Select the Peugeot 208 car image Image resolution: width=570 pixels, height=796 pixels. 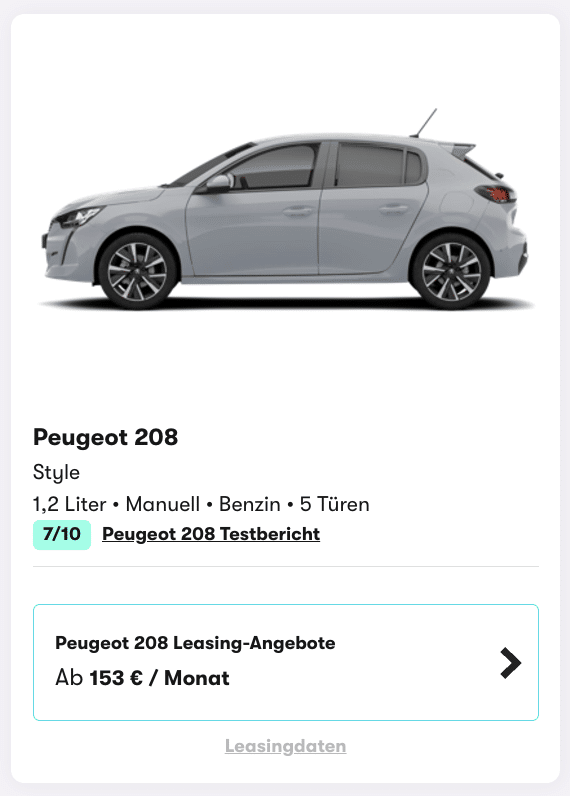[x=285, y=209]
